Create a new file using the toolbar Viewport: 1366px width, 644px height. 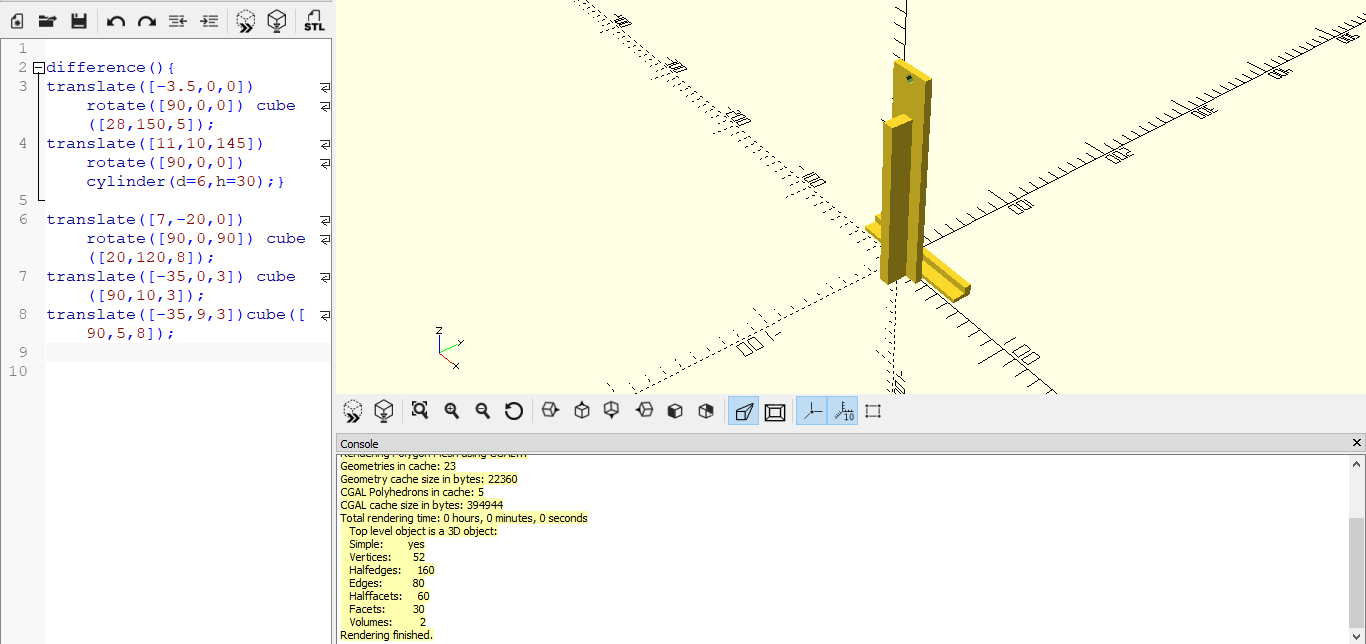coord(17,21)
